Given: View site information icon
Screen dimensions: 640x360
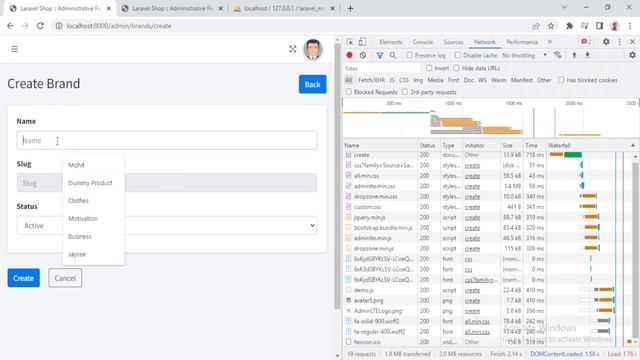Looking at the screenshot, I should (x=59, y=26).
